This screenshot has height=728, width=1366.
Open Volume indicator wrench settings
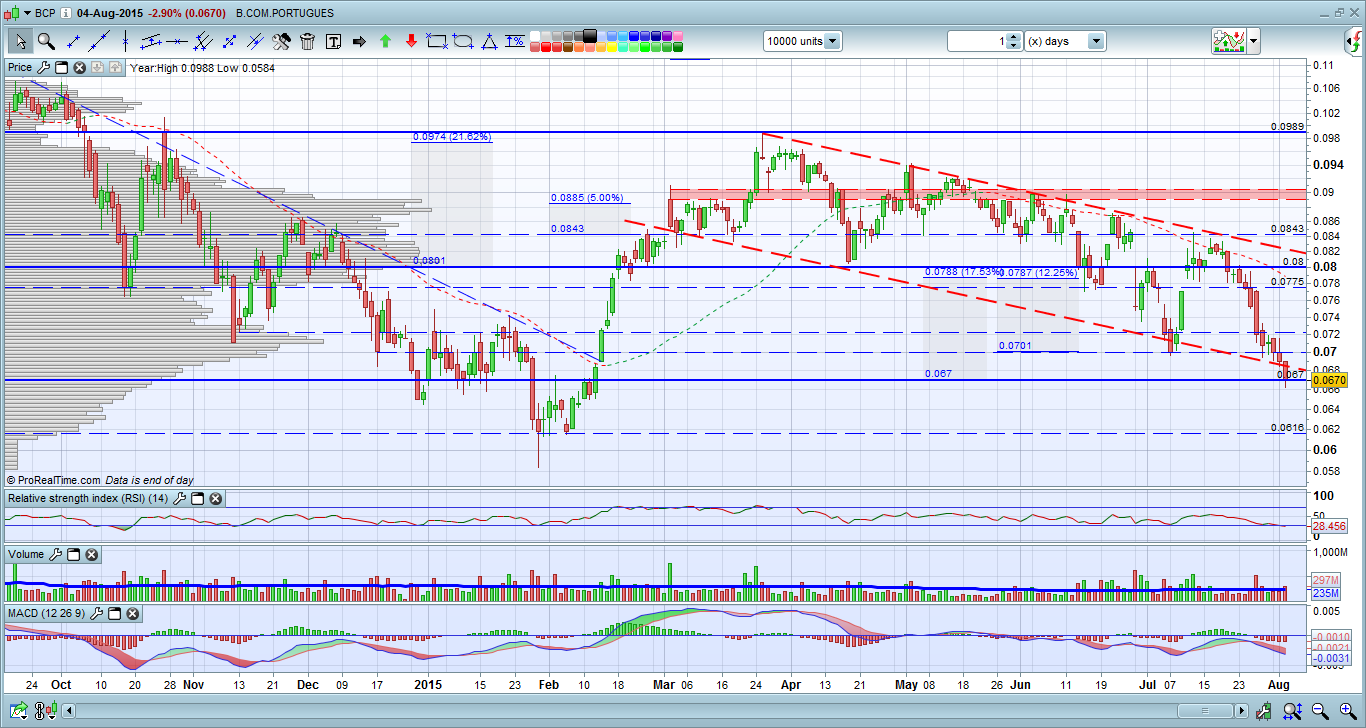(58, 554)
